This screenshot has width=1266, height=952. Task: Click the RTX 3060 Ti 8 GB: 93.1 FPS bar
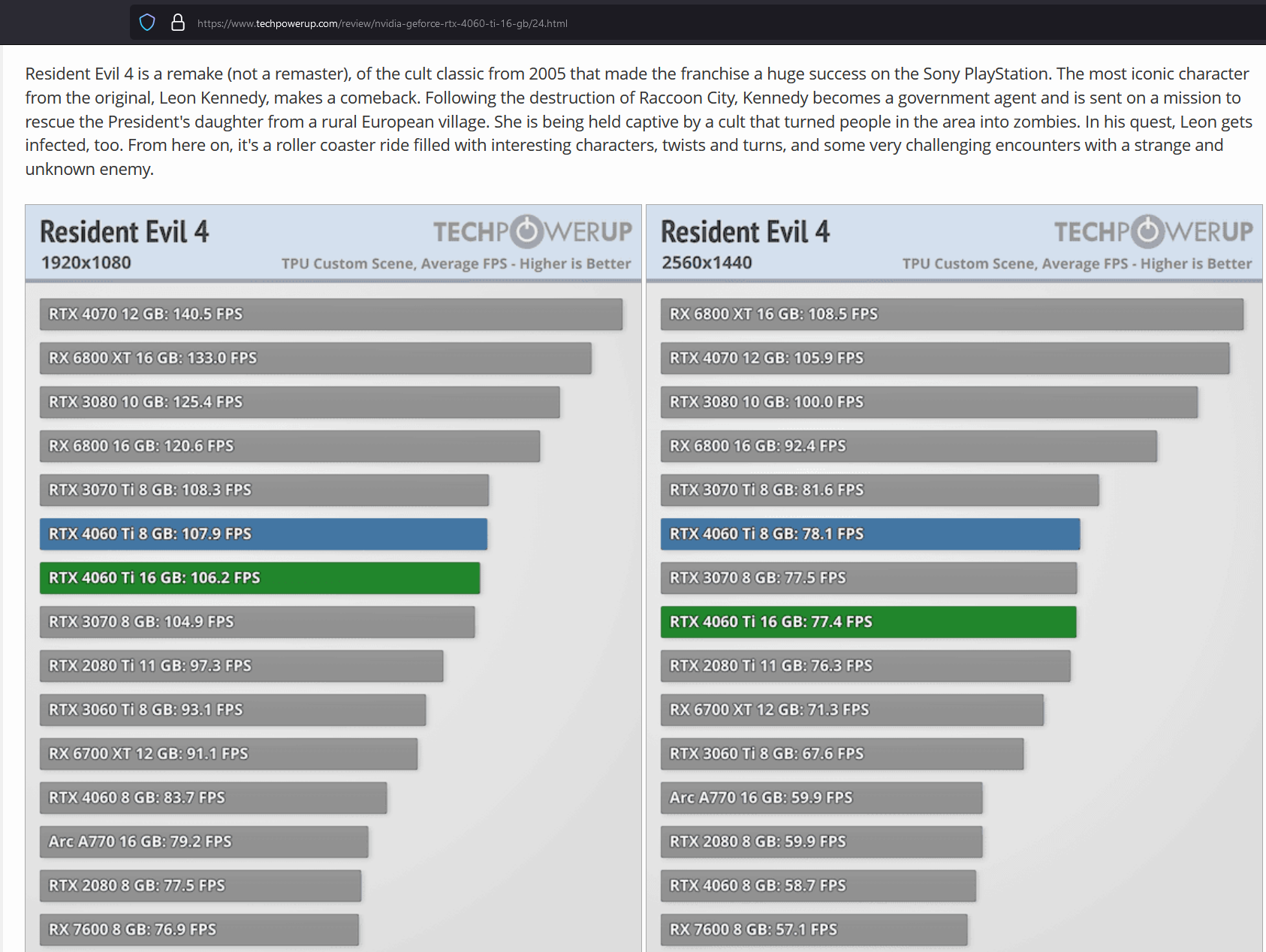click(x=233, y=709)
